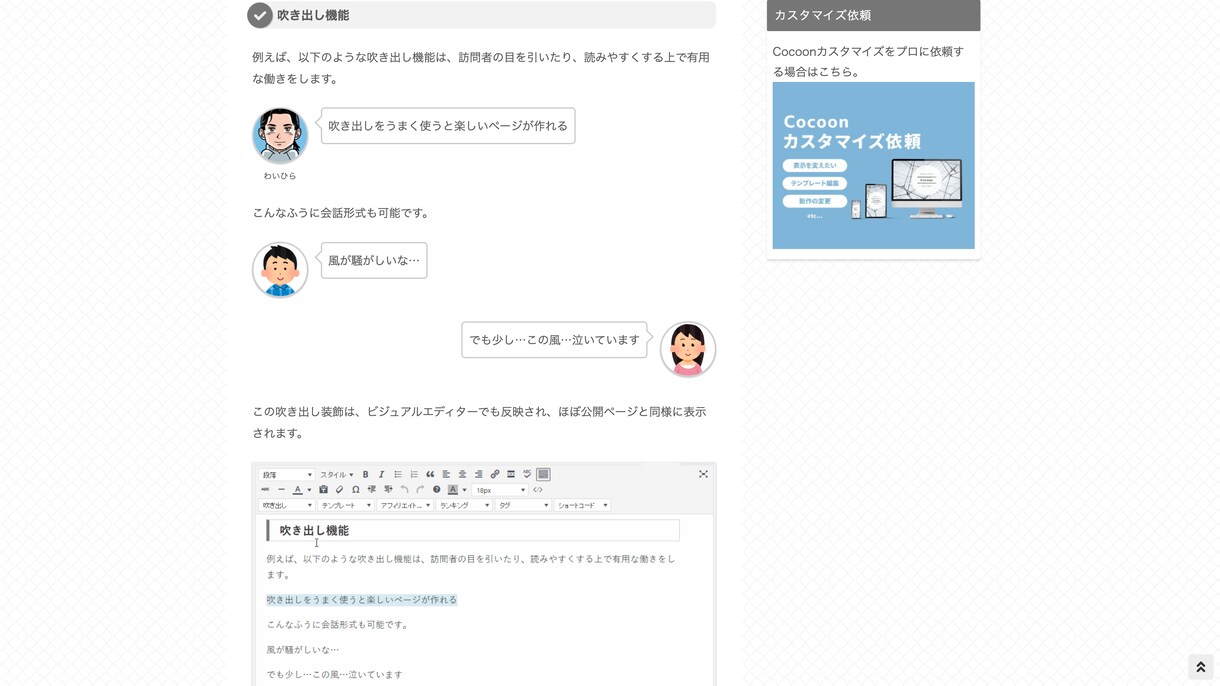Click the Bold icon in the editor toolbar
This screenshot has height=686, width=1220.
pyautogui.click(x=365, y=474)
